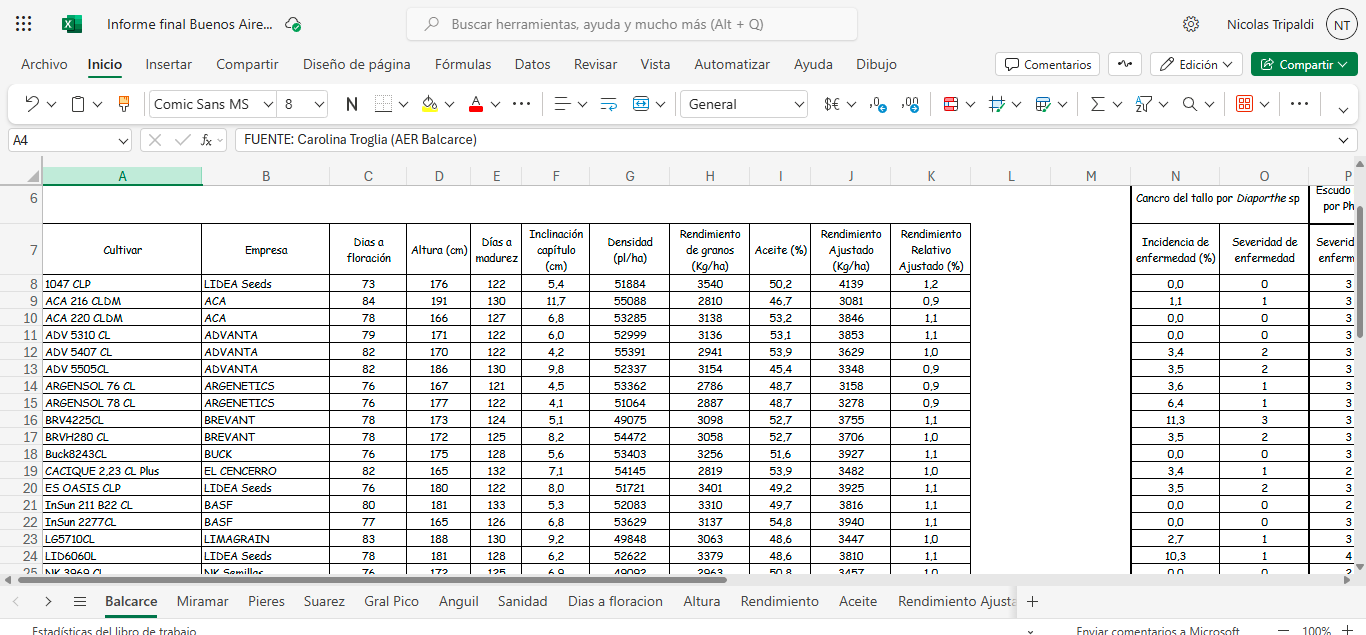Apply cell borders

pyautogui.click(x=384, y=104)
